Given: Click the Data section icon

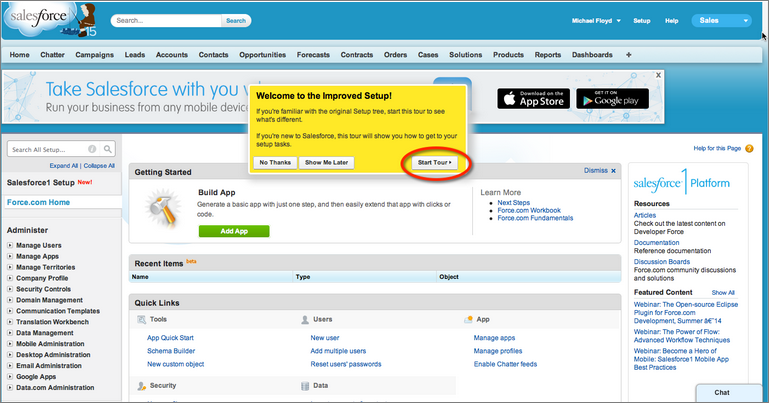Looking at the screenshot, I should [x=305, y=386].
